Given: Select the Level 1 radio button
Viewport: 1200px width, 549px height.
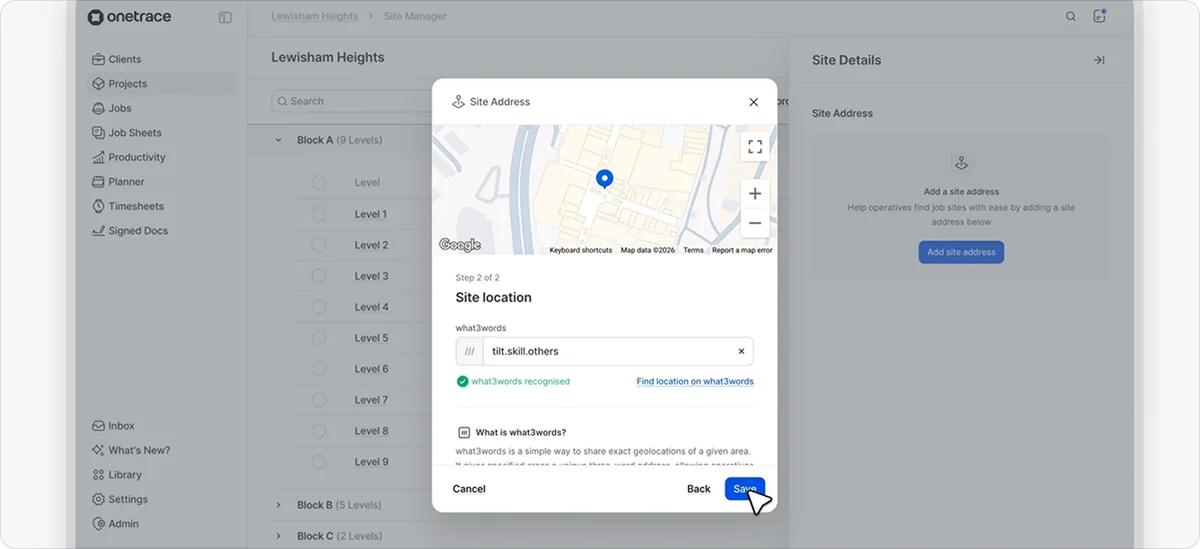Looking at the screenshot, I should 319,214.
